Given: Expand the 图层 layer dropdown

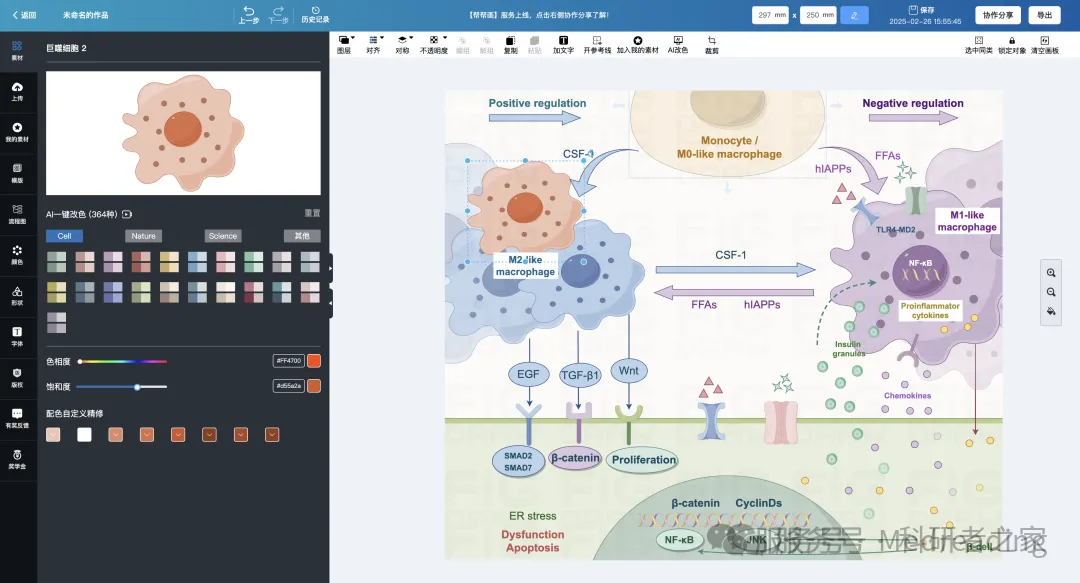Looking at the screenshot, I should click(344, 45).
